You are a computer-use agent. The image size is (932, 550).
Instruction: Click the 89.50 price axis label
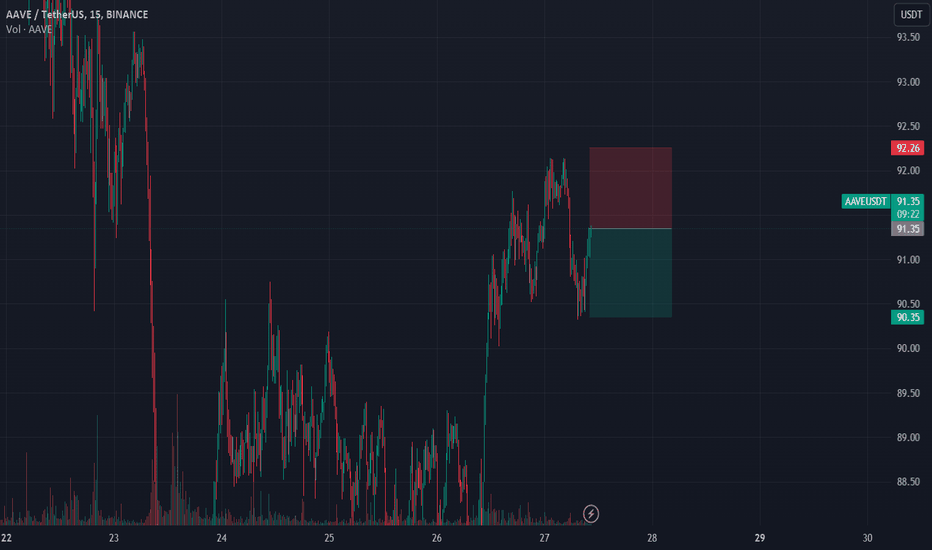point(908,393)
